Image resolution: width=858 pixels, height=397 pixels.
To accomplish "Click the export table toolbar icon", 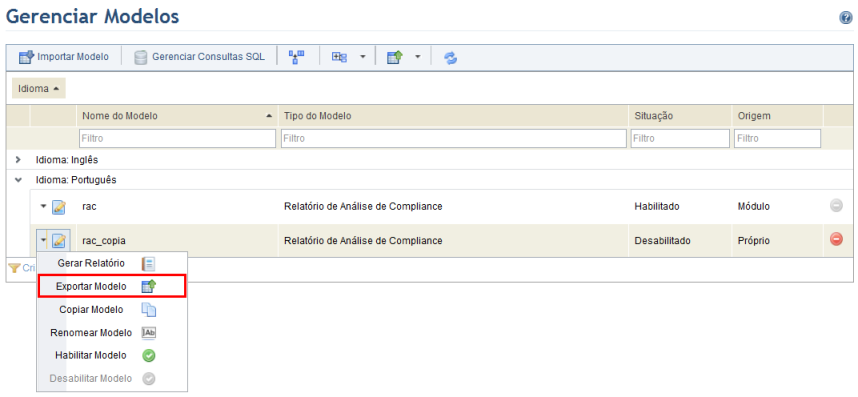I will point(395,57).
